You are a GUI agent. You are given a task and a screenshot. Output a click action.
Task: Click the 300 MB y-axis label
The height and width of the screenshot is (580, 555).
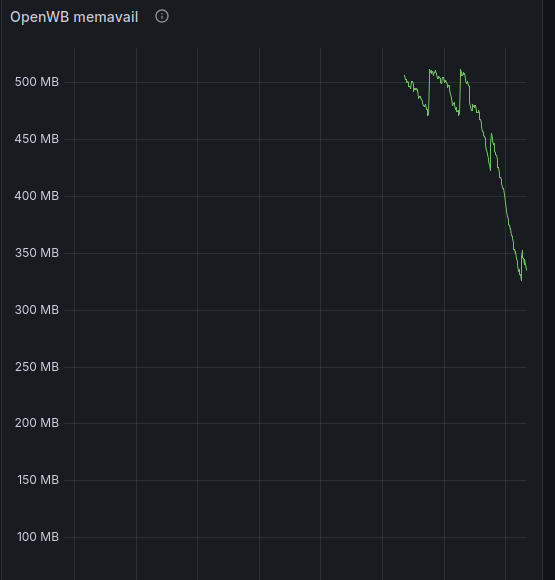[37, 310]
